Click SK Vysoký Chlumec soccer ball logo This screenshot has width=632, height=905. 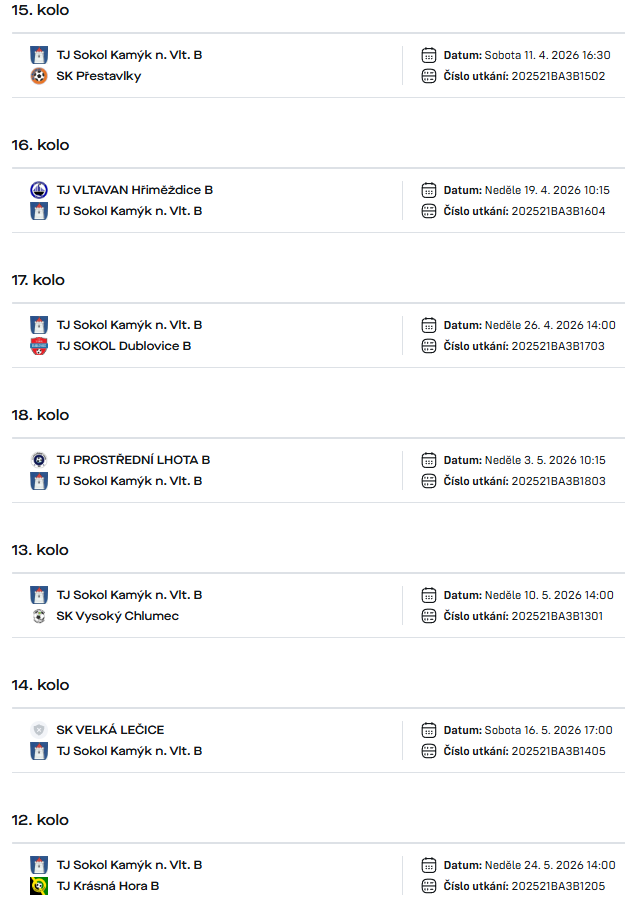pos(39,616)
